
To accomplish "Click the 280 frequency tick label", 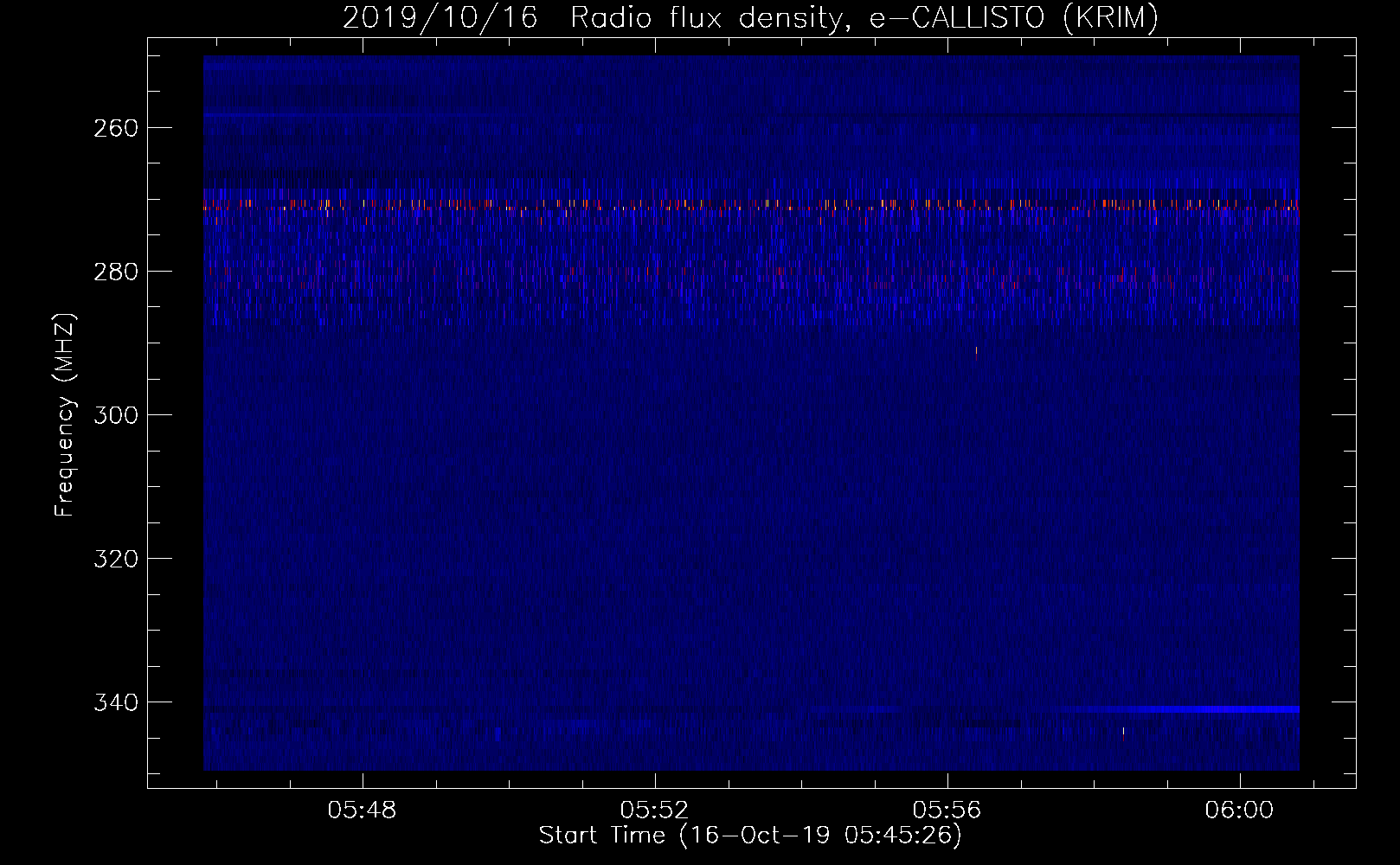I will [116, 272].
